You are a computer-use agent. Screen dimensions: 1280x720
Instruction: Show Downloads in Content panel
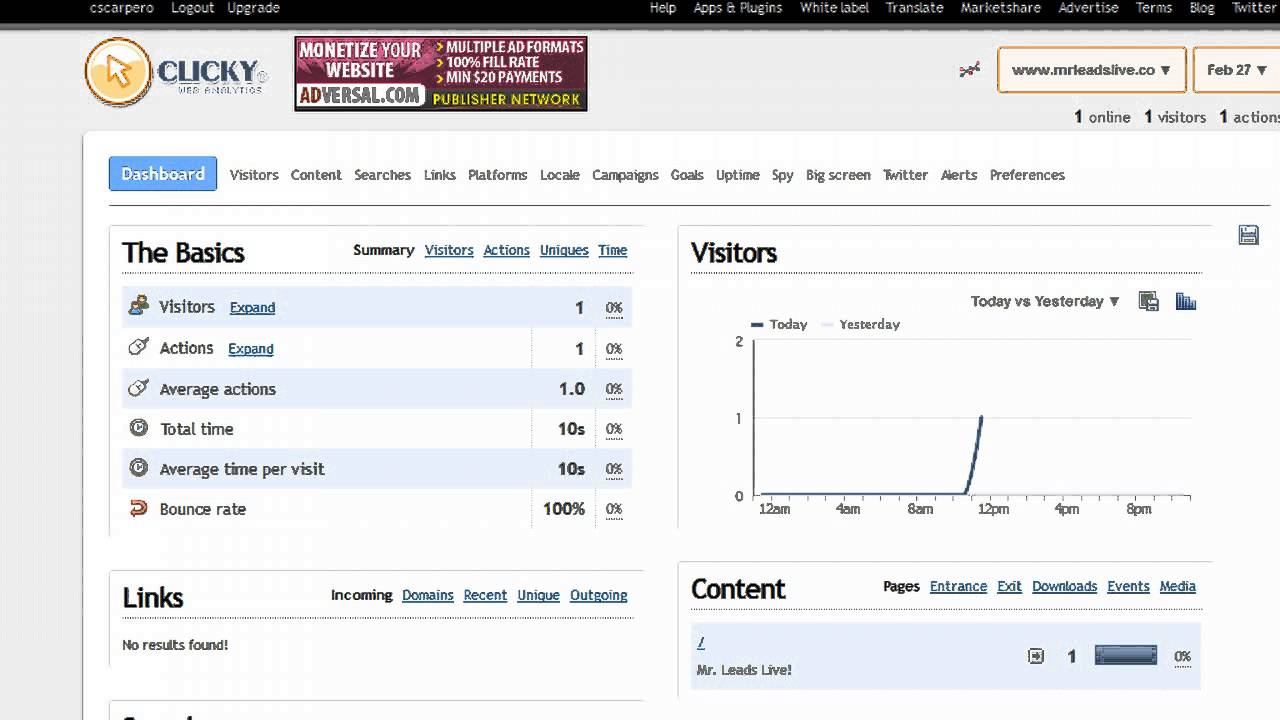click(x=1065, y=587)
